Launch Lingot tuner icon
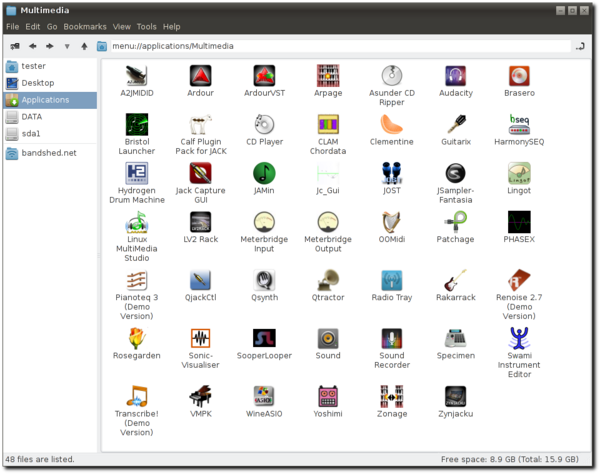 519,173
